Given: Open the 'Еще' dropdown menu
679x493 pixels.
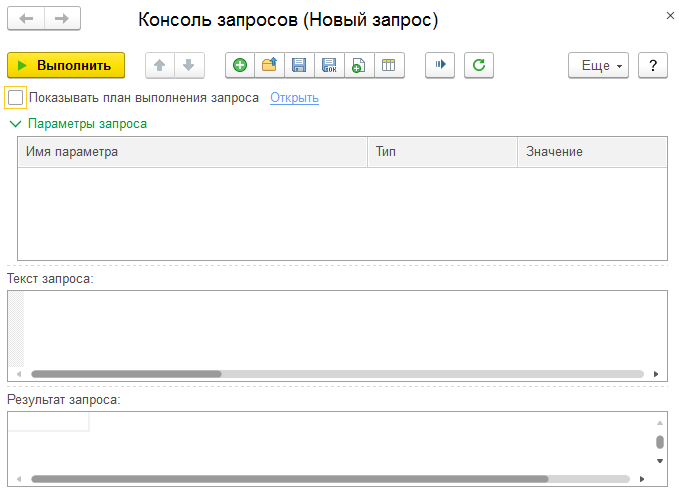Looking at the screenshot, I should coord(598,65).
